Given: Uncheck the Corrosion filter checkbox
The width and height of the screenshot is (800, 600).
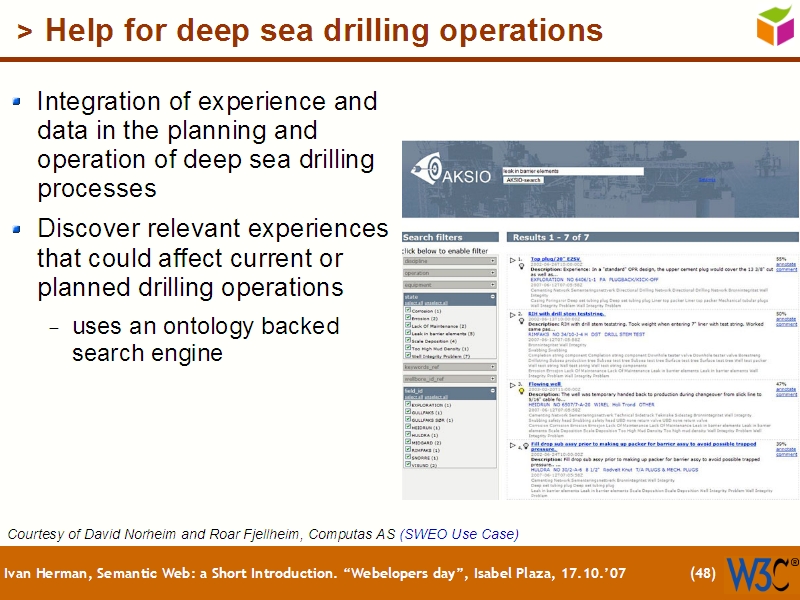Looking at the screenshot, I should click(x=409, y=310).
